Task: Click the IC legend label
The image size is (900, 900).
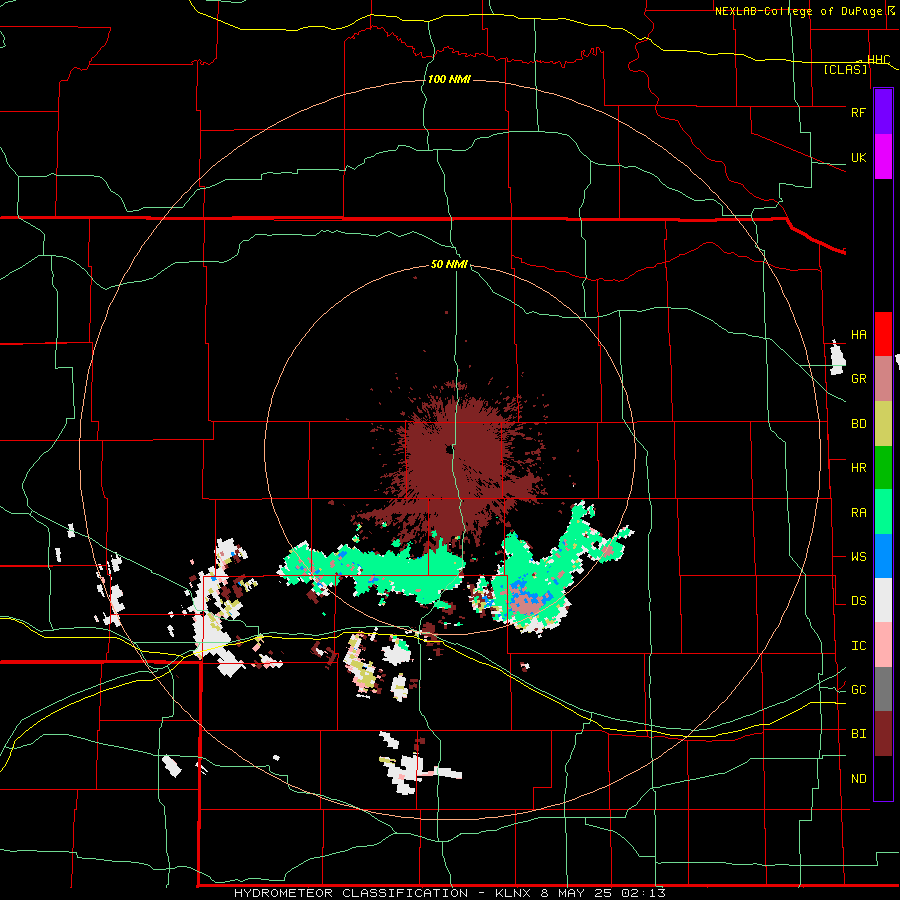Action: tap(858, 646)
